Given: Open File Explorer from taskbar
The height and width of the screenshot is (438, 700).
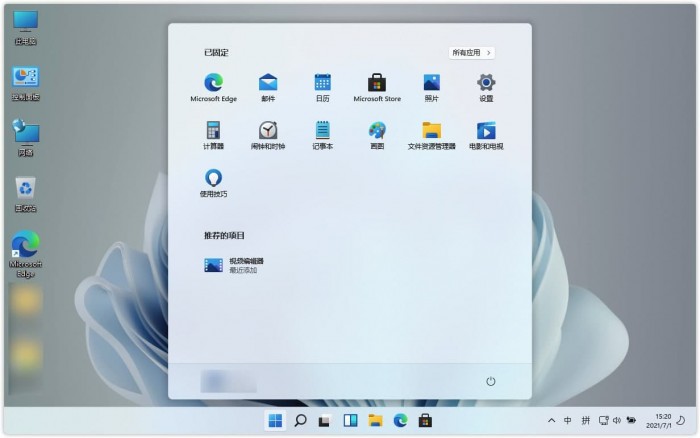Looking at the screenshot, I should 375,421.
